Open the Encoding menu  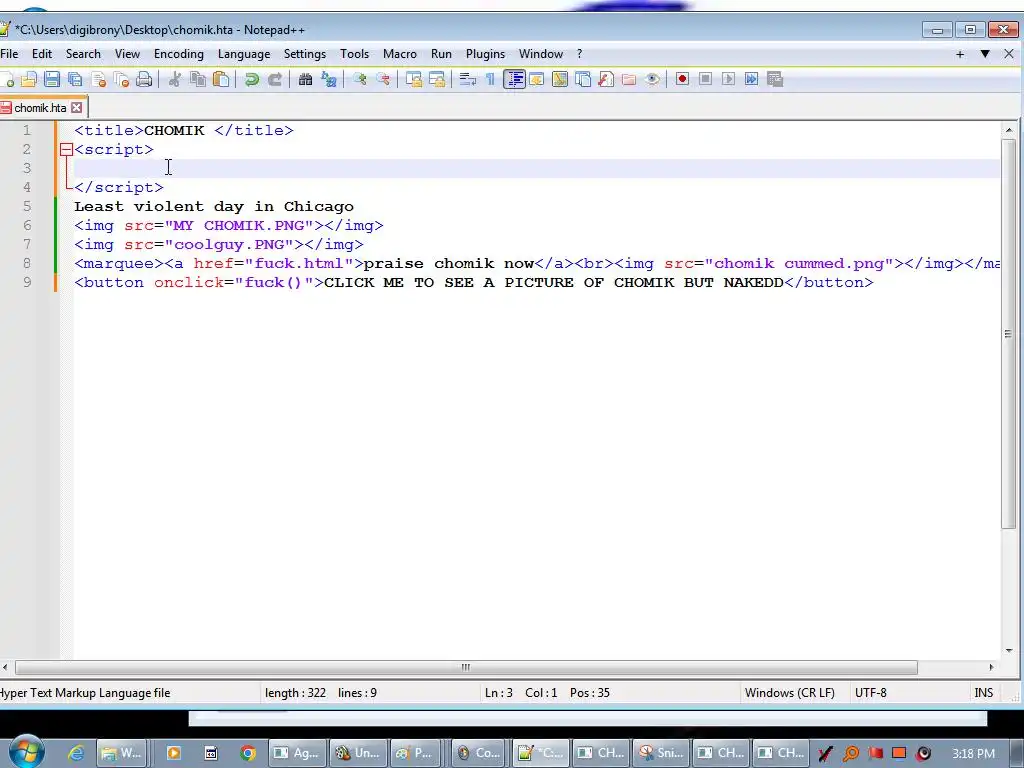[179, 54]
